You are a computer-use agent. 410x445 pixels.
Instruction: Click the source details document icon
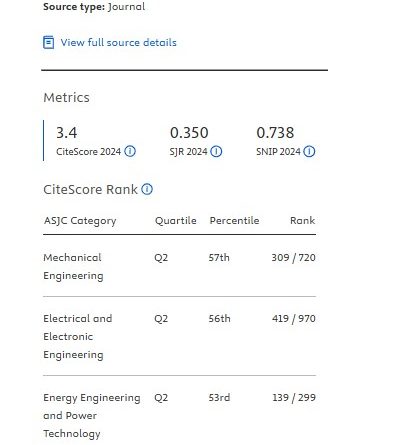point(49,42)
